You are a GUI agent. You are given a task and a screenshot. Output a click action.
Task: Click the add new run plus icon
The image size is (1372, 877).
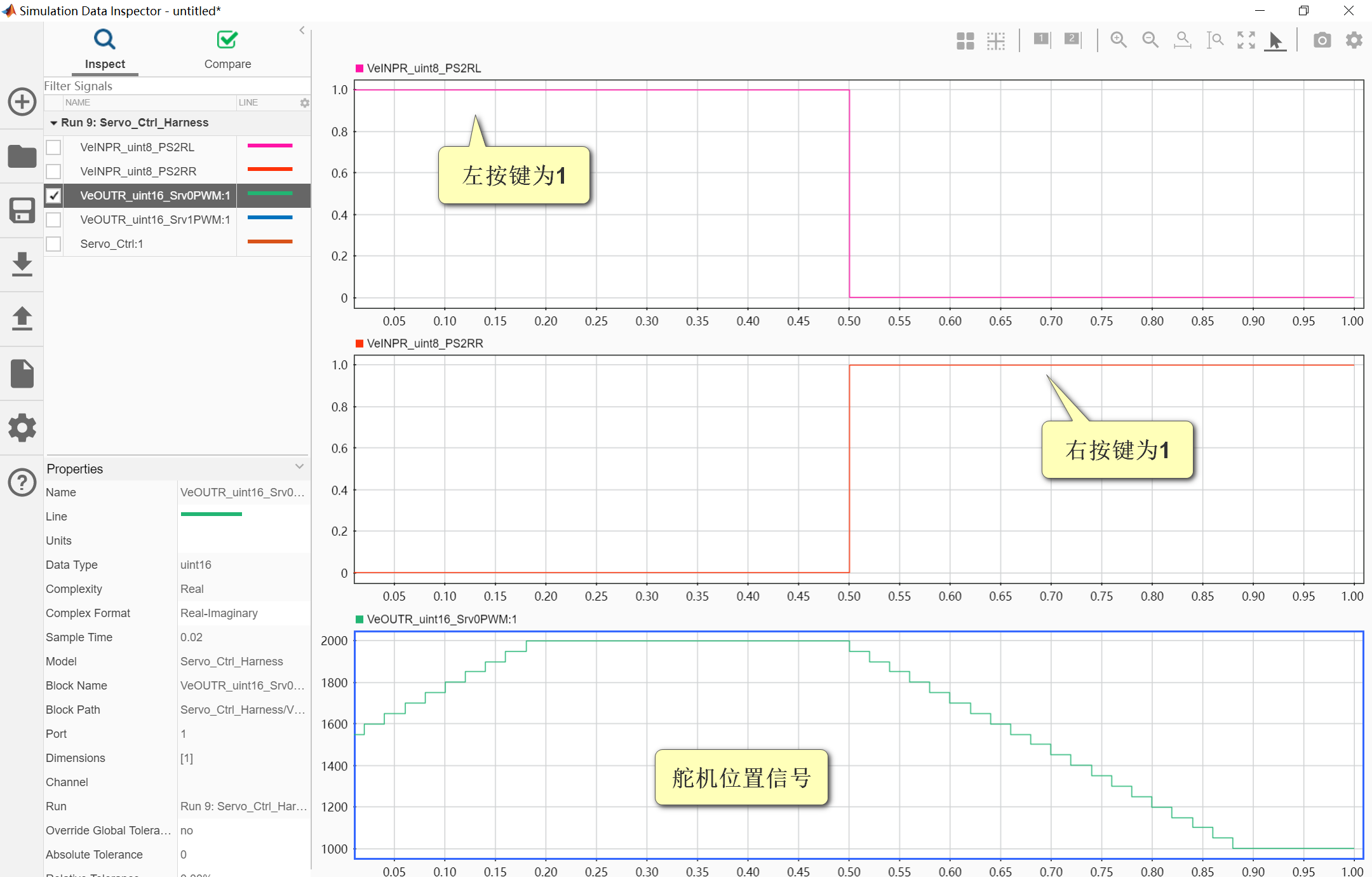22,102
